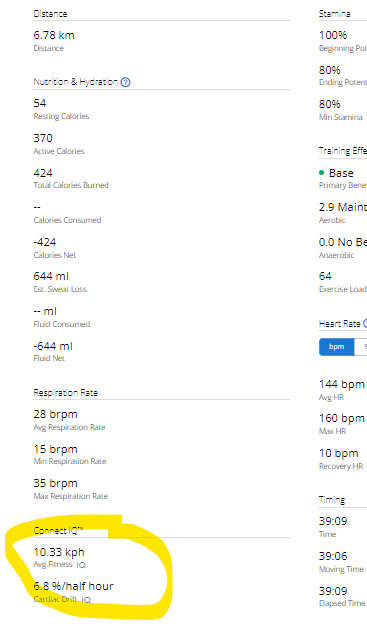
Task: Click the Avg Respiration Rate 28 brpm value
Action: (x=56, y=414)
